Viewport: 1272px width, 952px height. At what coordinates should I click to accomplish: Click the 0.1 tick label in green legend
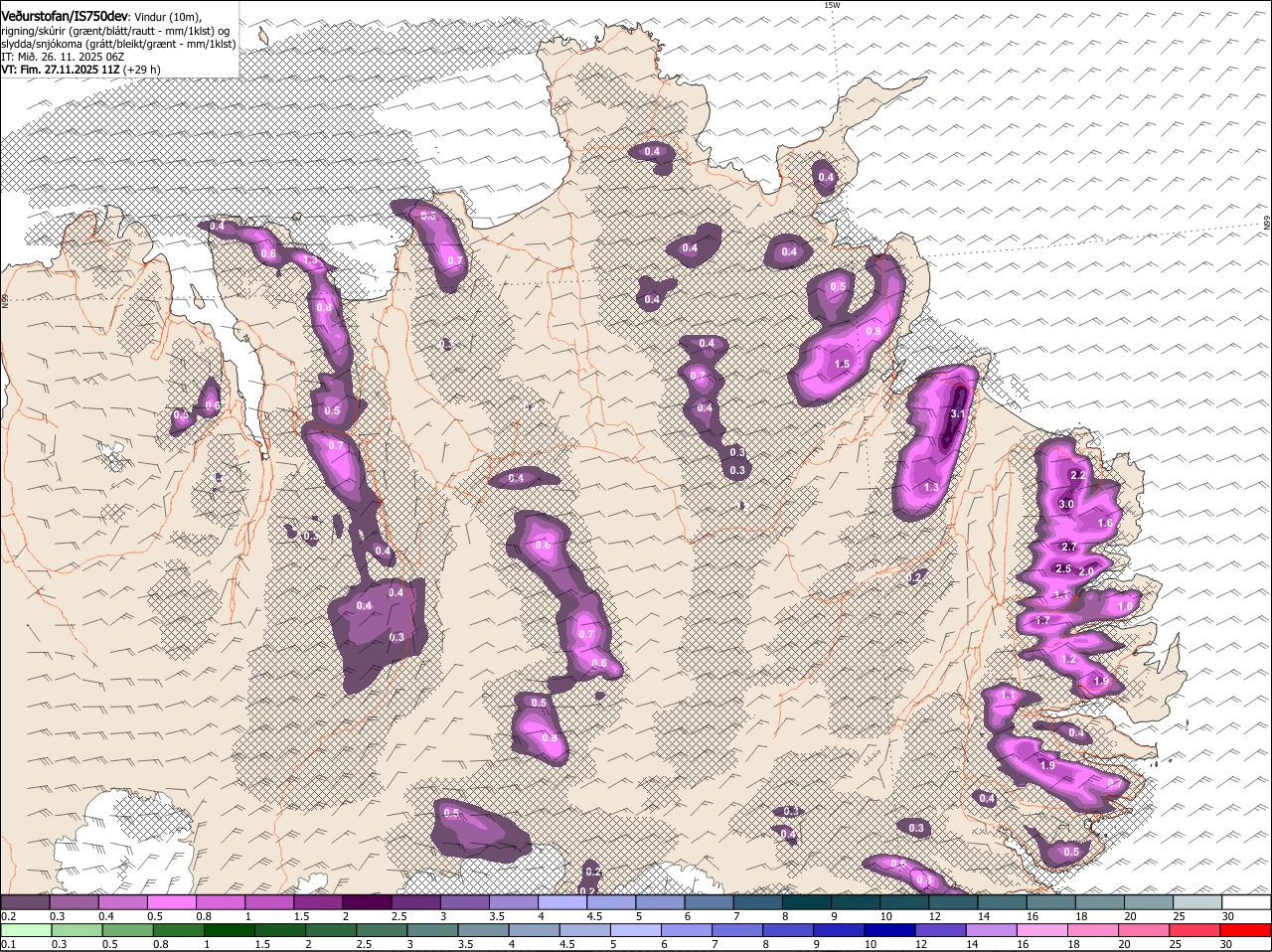point(8,944)
